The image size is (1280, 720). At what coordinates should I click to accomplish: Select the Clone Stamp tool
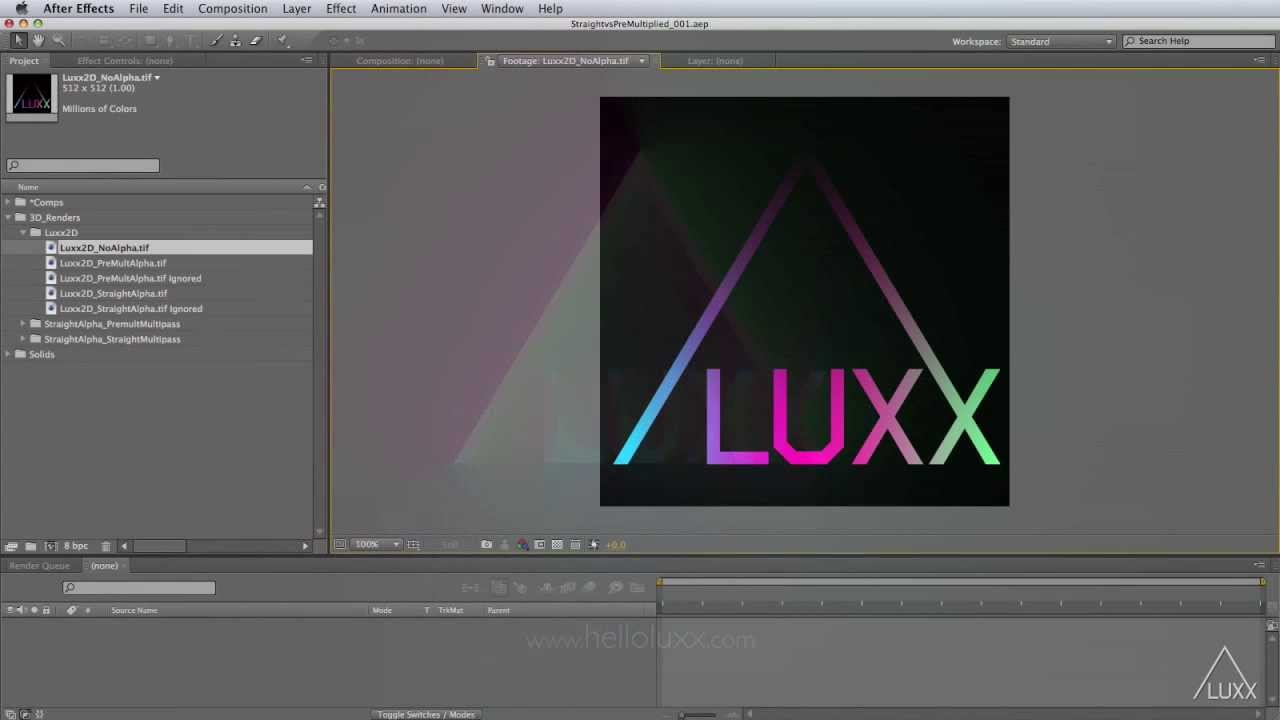tap(235, 40)
